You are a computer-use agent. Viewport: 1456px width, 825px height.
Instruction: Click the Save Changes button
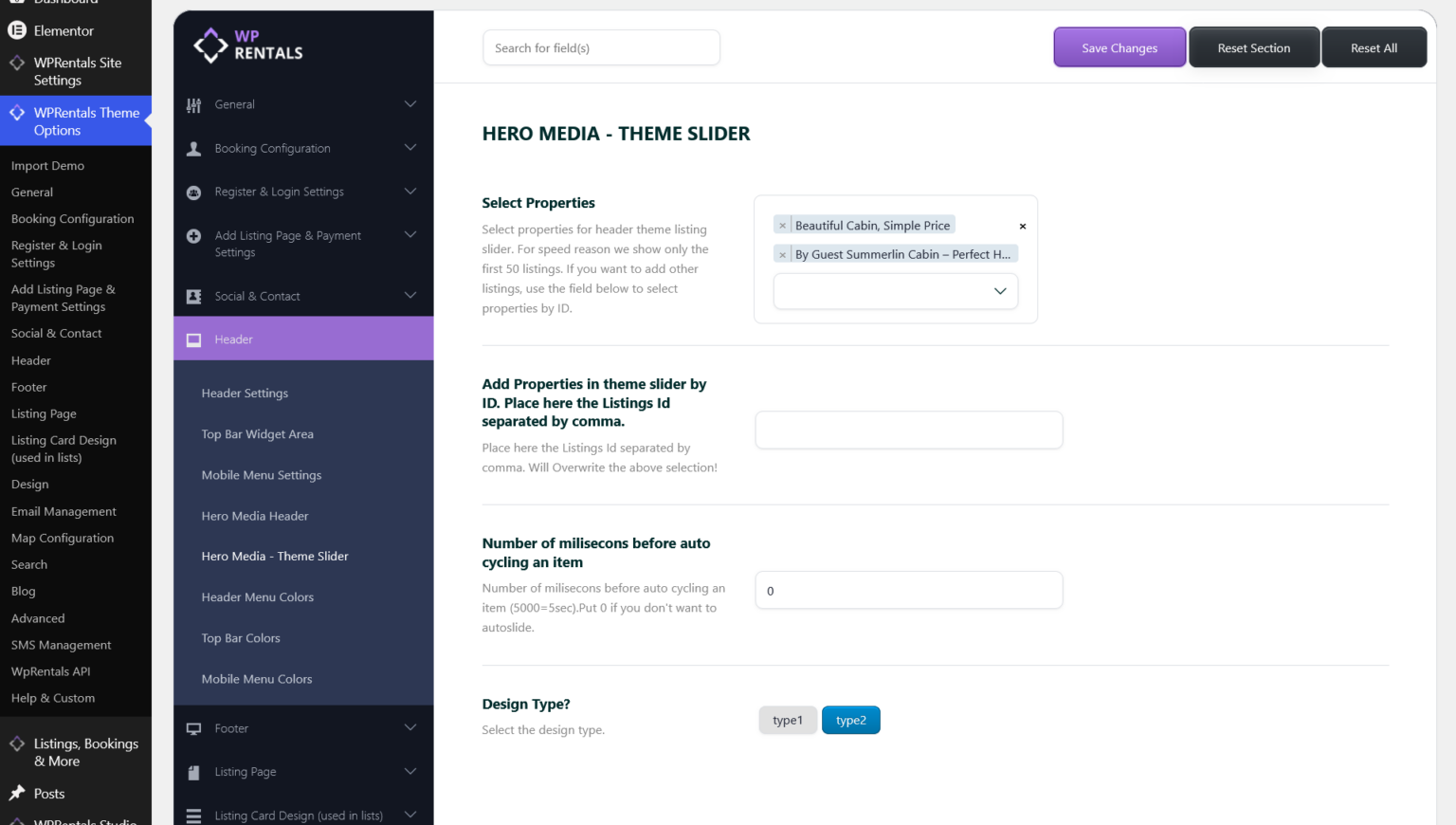tap(1119, 47)
